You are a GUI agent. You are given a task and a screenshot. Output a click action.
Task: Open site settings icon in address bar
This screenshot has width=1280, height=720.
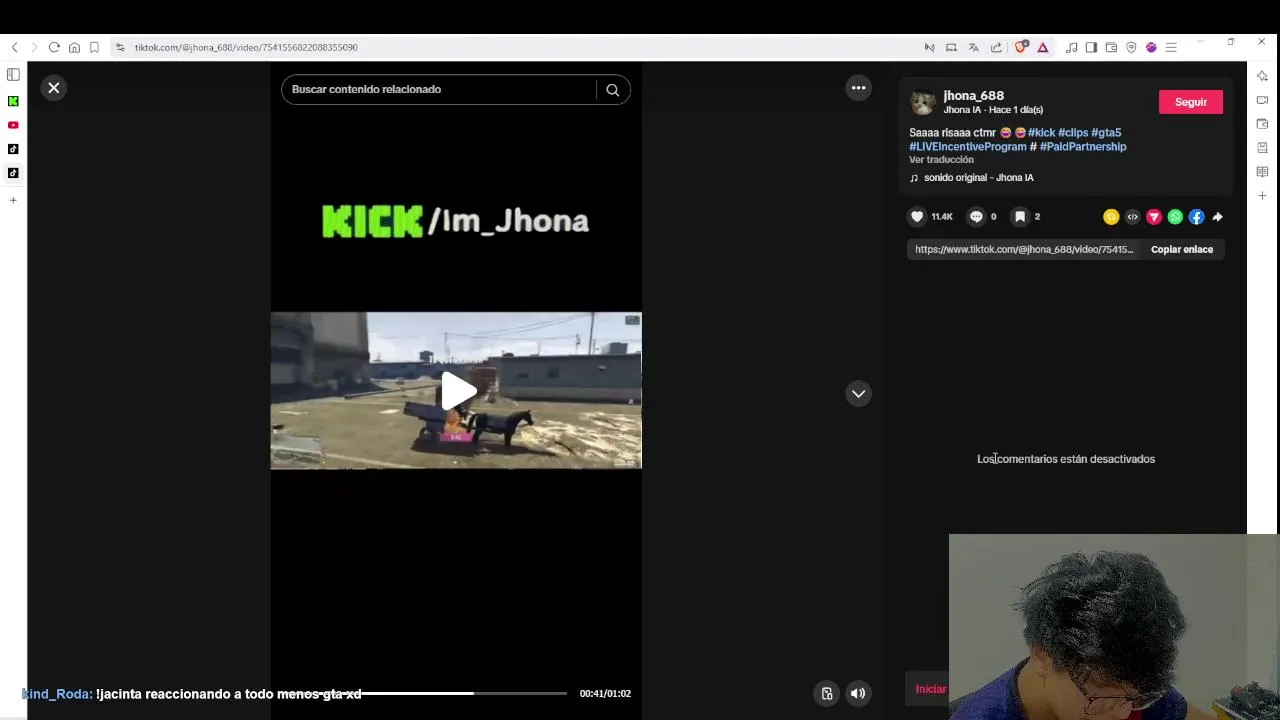point(120,47)
